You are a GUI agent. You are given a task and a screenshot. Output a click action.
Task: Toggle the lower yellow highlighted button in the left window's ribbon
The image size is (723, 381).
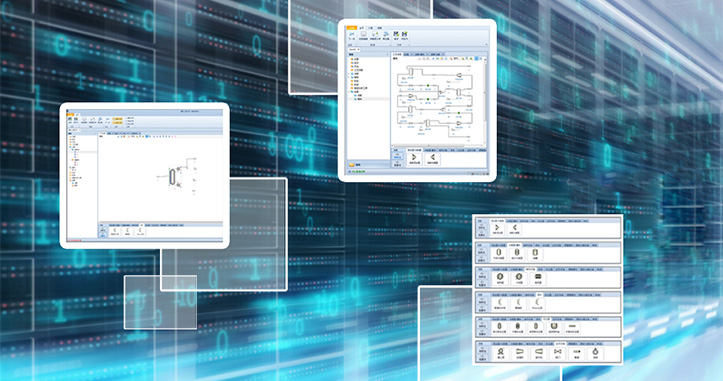pyautogui.click(x=118, y=123)
